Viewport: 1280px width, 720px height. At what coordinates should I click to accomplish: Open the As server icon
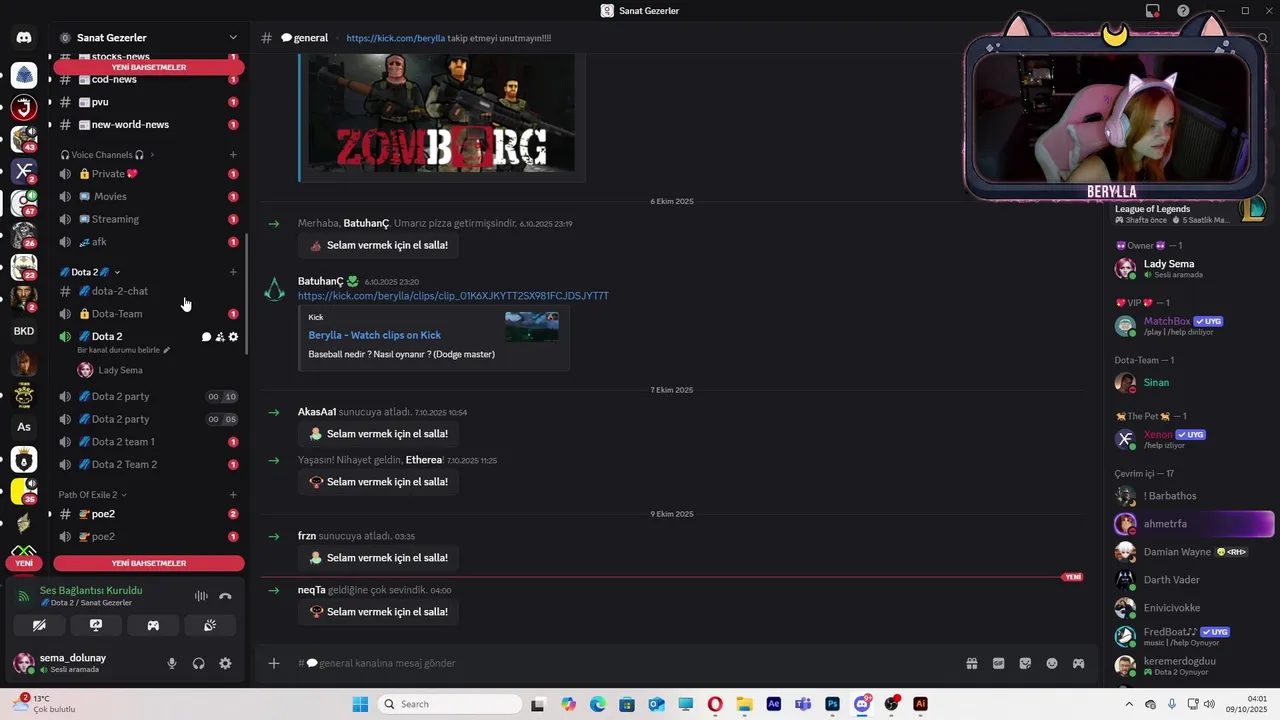(x=24, y=427)
